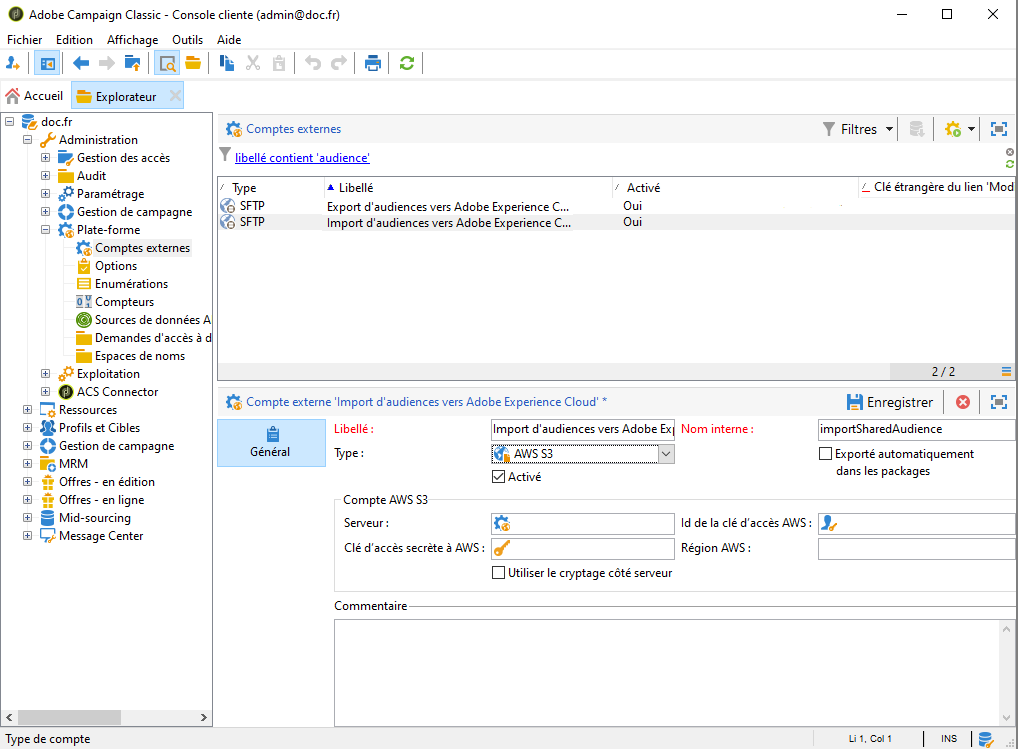Click the redo arrow icon
Viewport: 1018px width, 749px height.
pyautogui.click(x=339, y=63)
